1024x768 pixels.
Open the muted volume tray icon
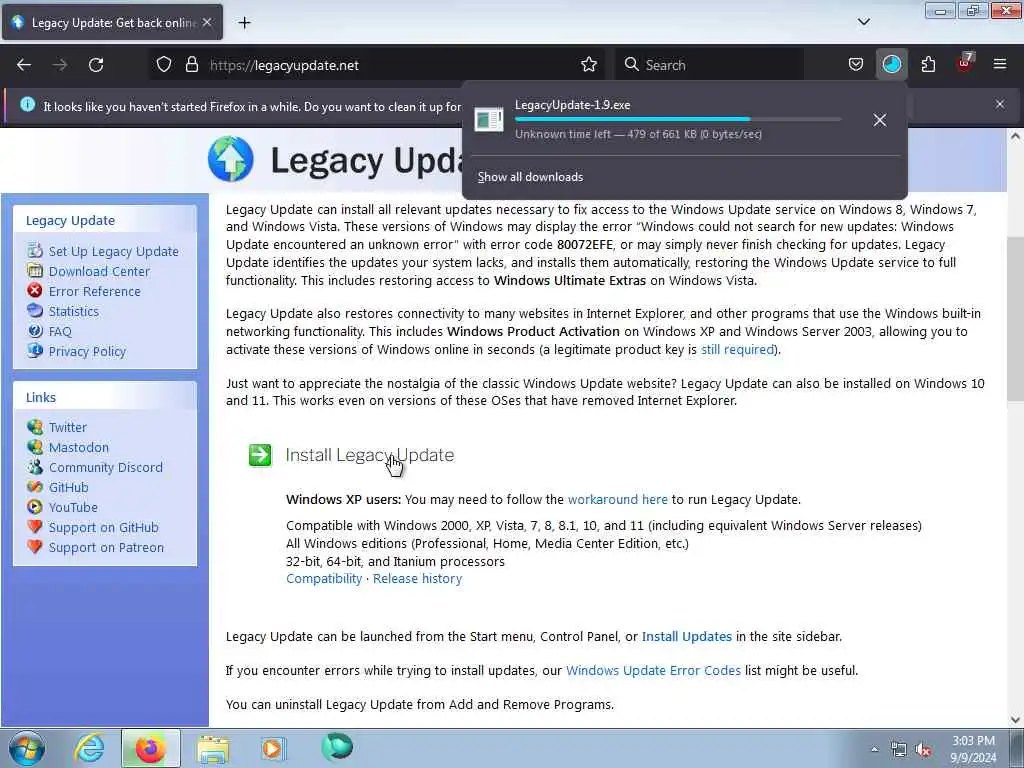[923, 750]
